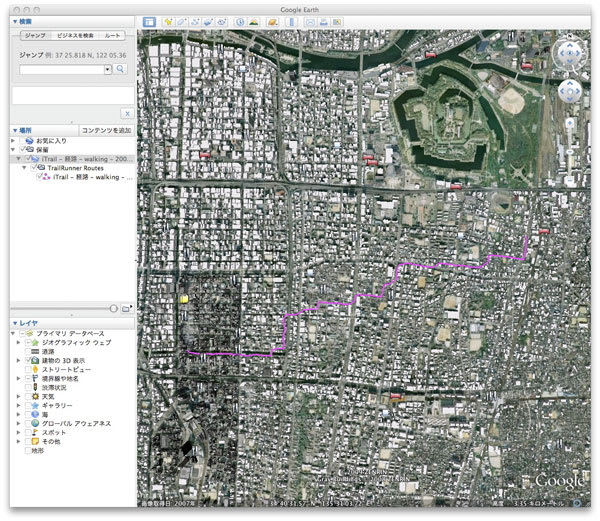
Task: Enable the ギャラリー layer checkbox
Action: [x=28, y=405]
